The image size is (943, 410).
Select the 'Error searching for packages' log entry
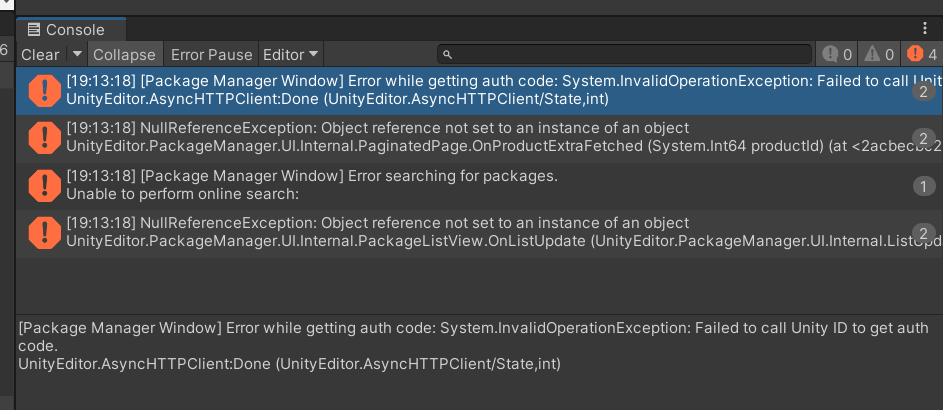tap(400, 185)
